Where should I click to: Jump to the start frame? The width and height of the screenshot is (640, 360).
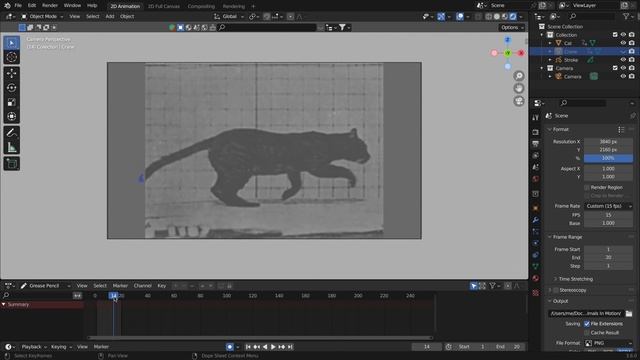coord(248,347)
